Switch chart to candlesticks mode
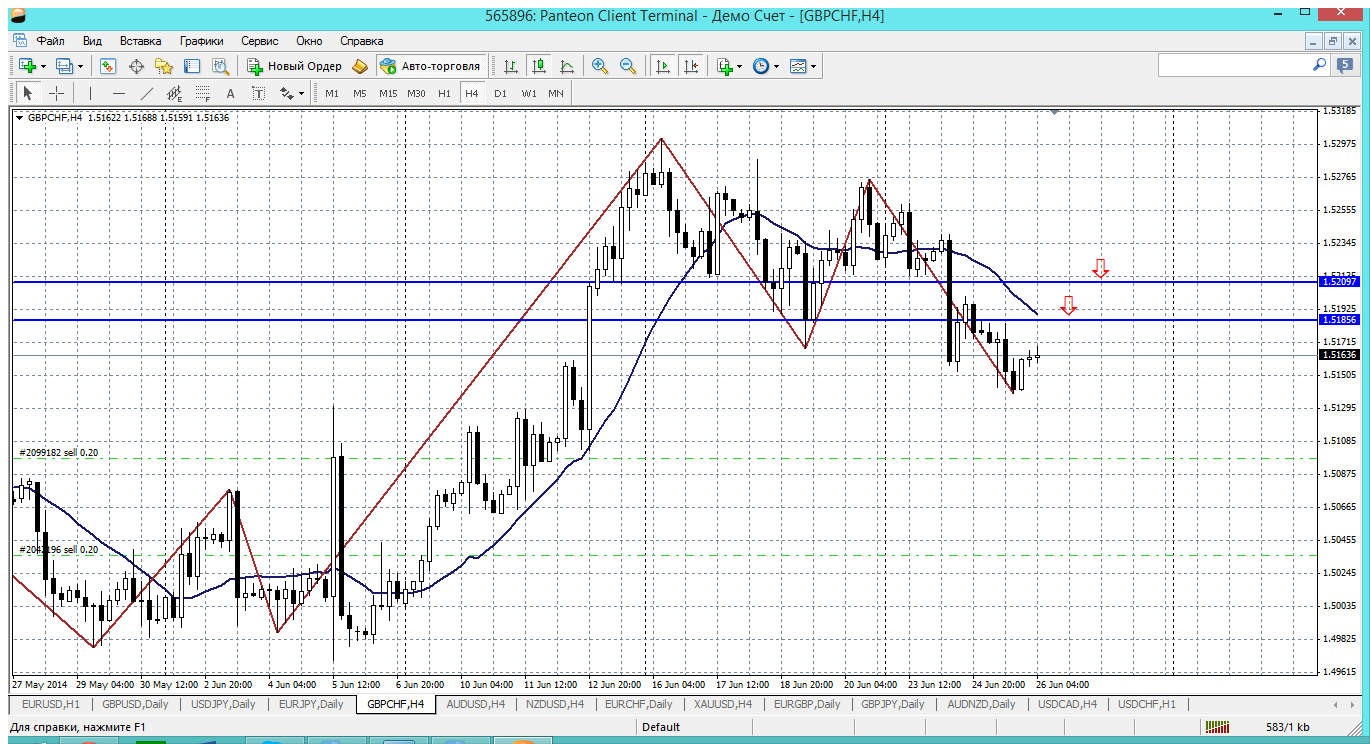 point(539,66)
